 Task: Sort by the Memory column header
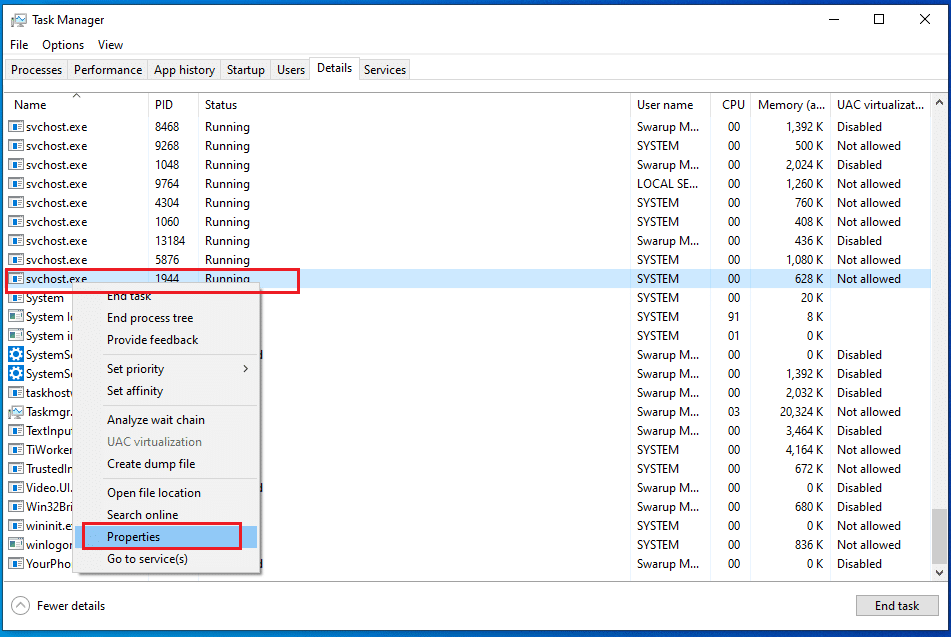click(x=790, y=104)
